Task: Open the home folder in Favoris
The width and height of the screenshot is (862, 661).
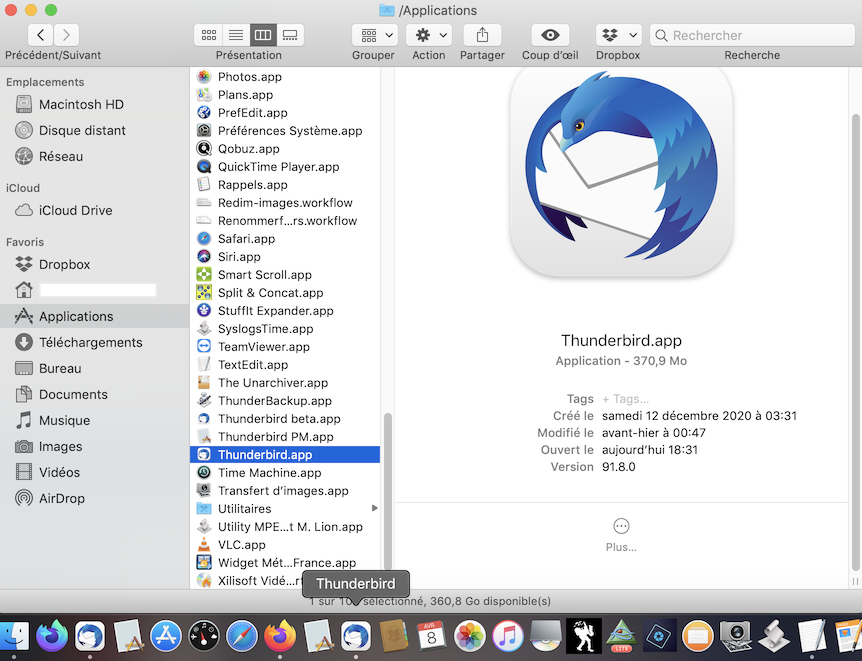Action: coord(95,290)
